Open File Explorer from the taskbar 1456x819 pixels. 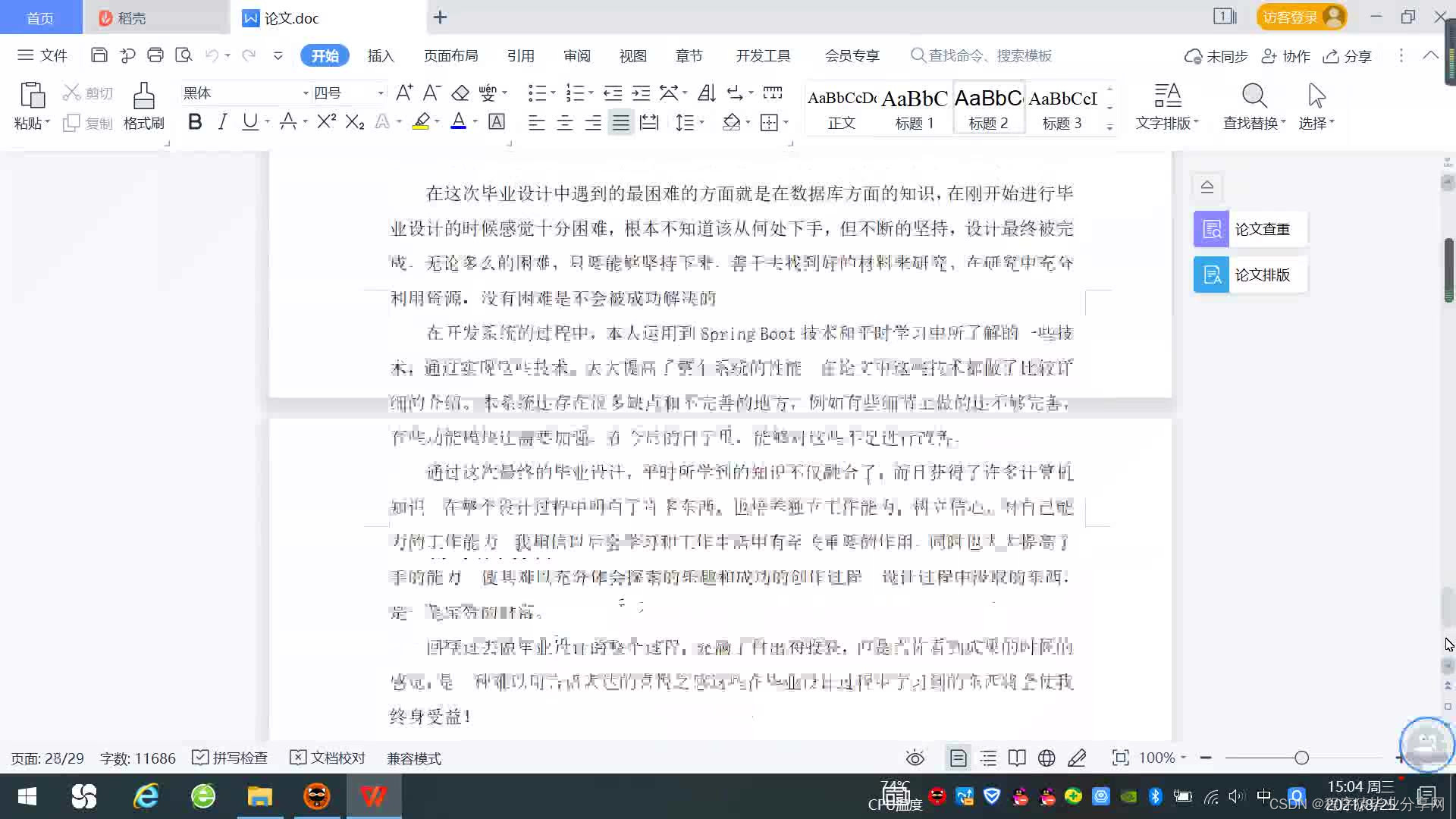tap(259, 796)
